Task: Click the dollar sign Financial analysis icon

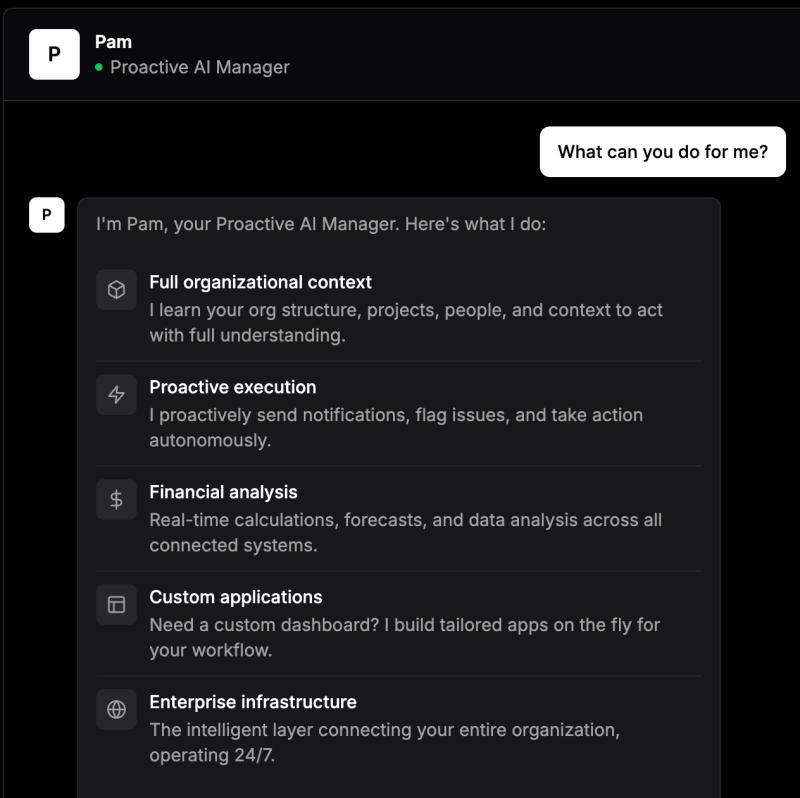Action: click(x=116, y=500)
